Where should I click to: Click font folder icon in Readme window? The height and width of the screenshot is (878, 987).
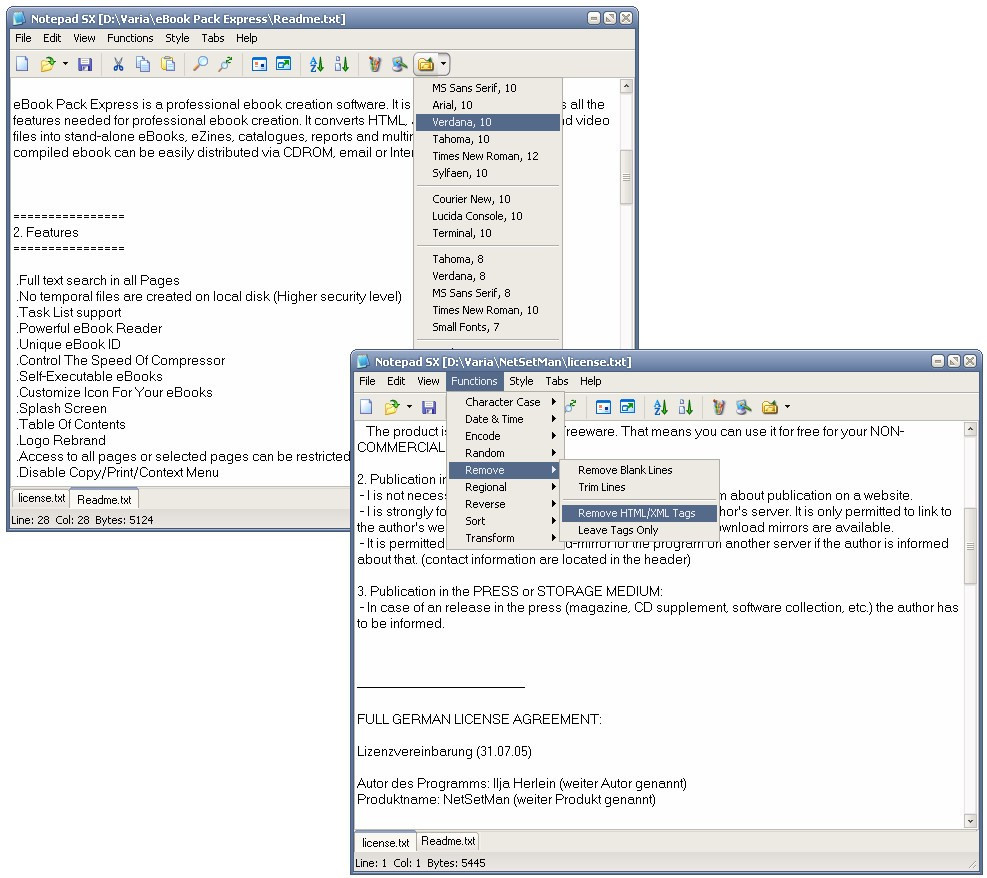(x=426, y=64)
